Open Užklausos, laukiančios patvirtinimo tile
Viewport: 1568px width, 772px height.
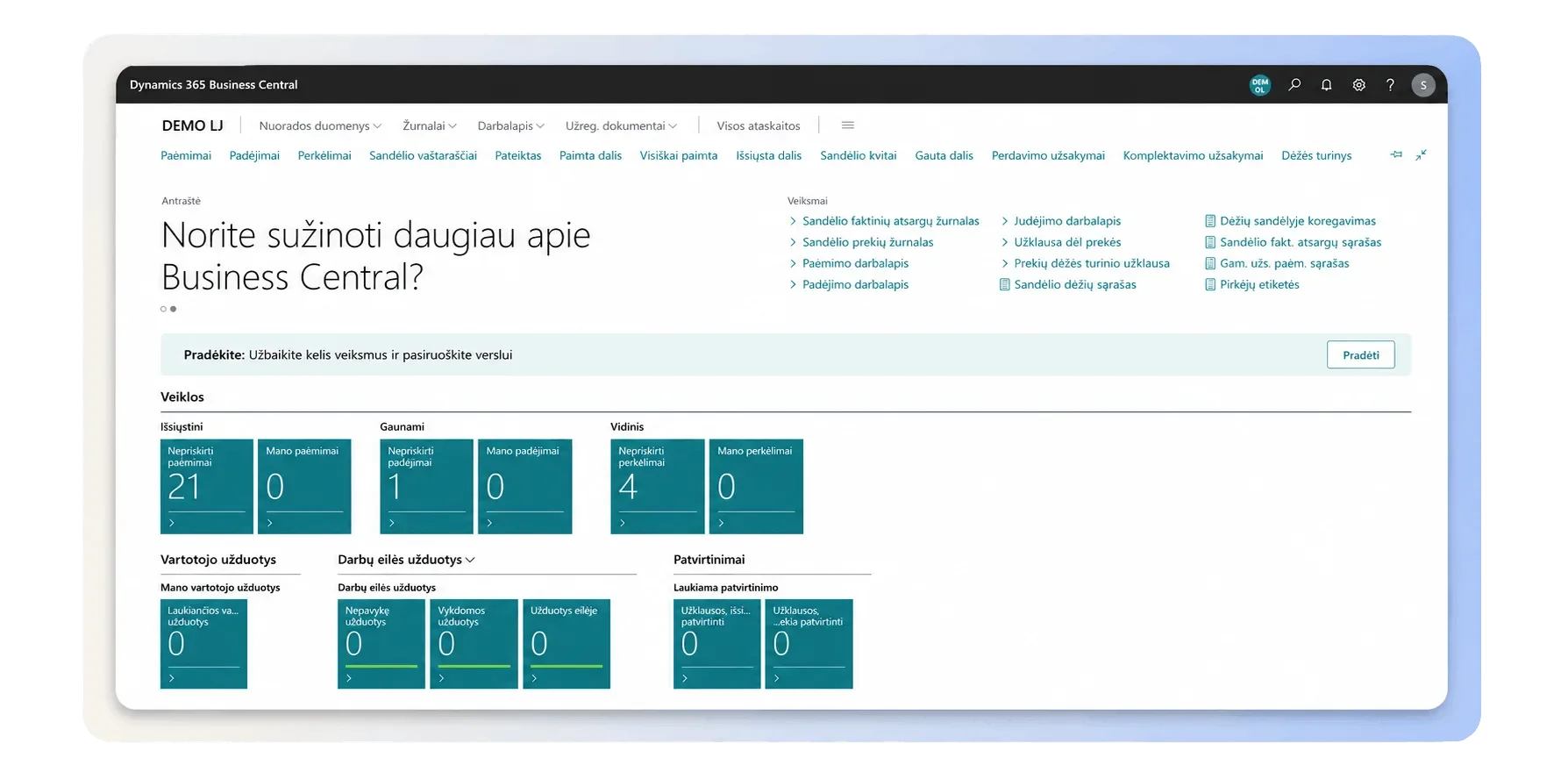809,644
